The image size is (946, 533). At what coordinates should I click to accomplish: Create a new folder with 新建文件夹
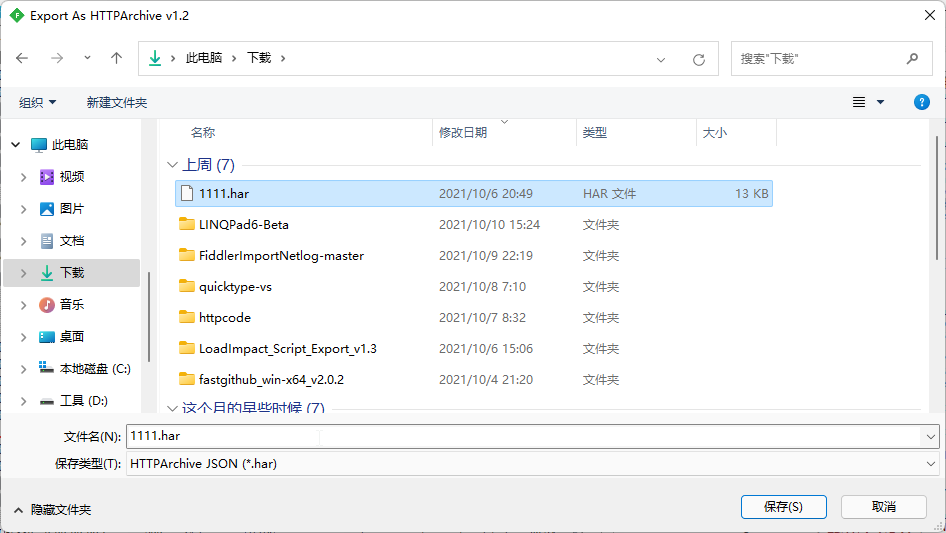point(116,103)
